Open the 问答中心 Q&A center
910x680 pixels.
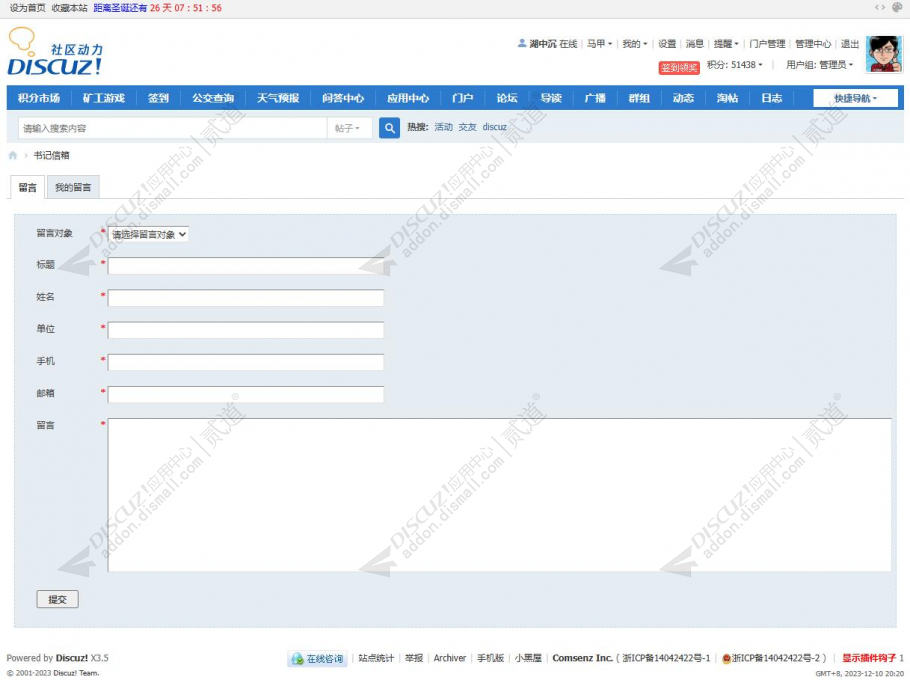click(343, 98)
